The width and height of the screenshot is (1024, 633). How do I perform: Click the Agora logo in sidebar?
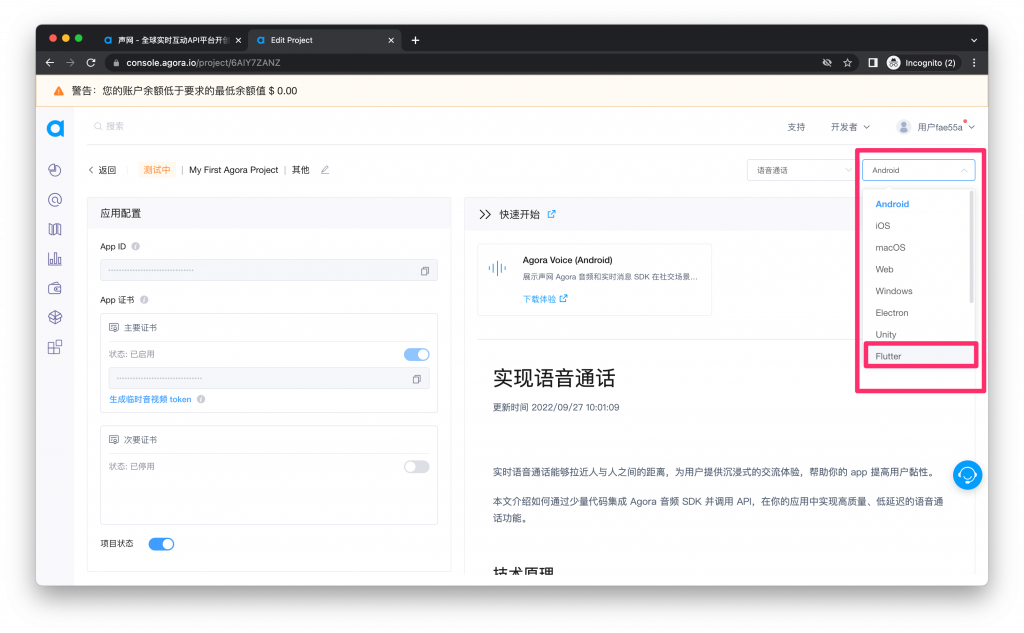tap(56, 128)
